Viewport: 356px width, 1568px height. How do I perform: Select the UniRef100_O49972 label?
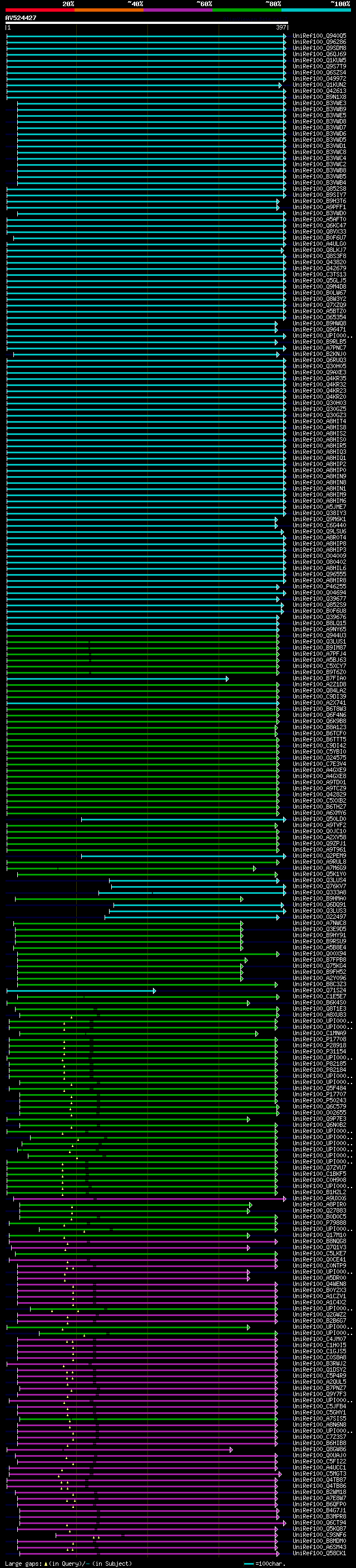[319, 78]
